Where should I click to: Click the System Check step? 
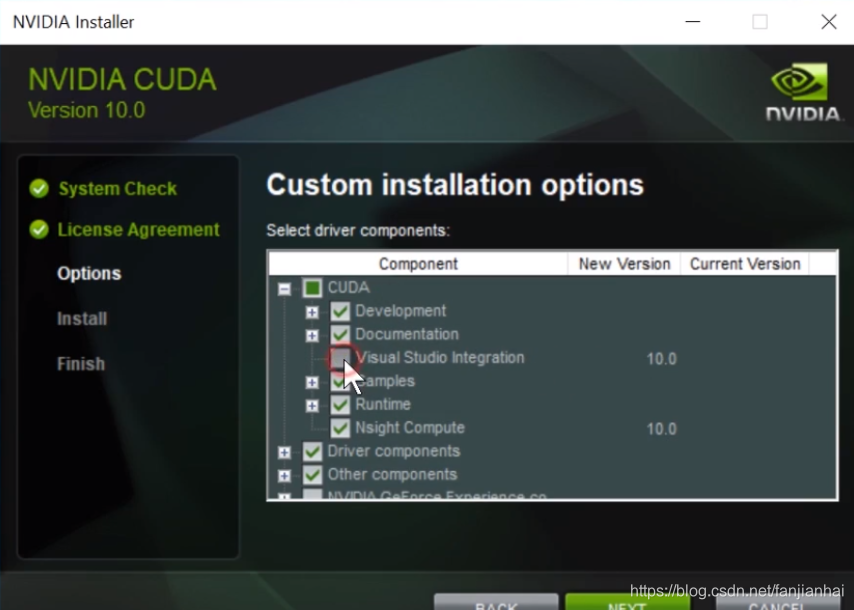(x=118, y=189)
